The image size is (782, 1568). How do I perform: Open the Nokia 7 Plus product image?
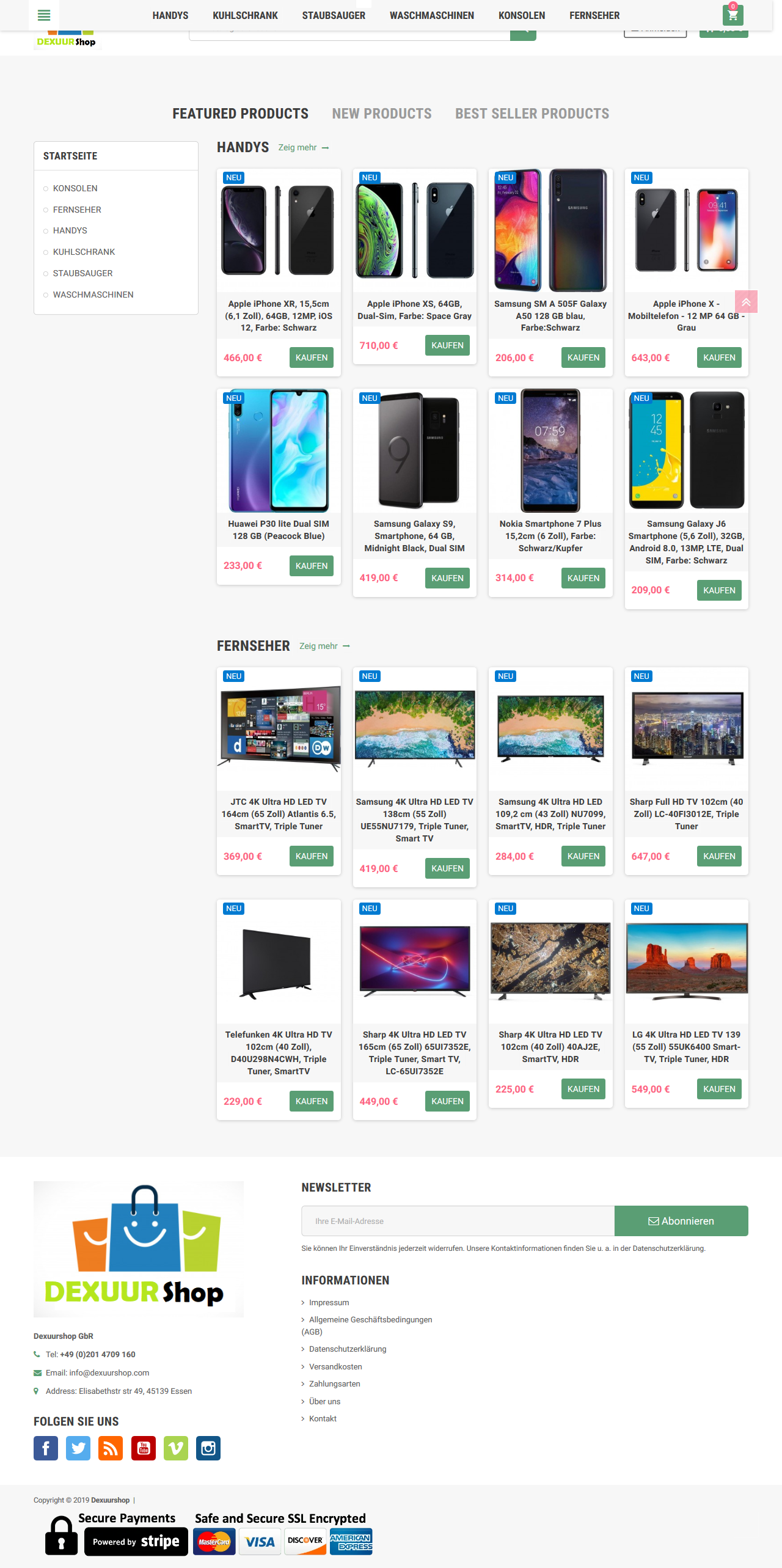point(550,451)
